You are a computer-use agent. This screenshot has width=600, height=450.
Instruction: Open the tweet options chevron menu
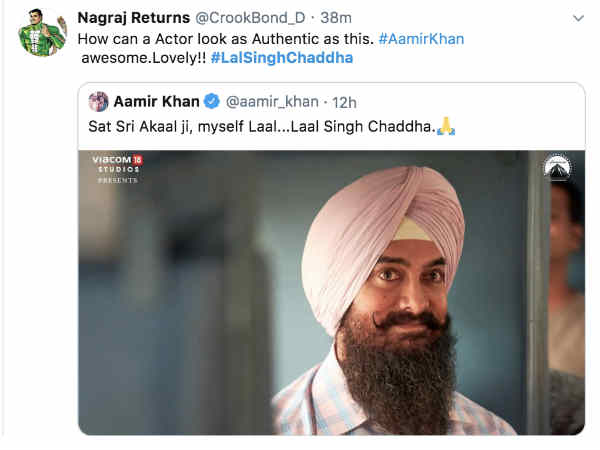[577, 19]
